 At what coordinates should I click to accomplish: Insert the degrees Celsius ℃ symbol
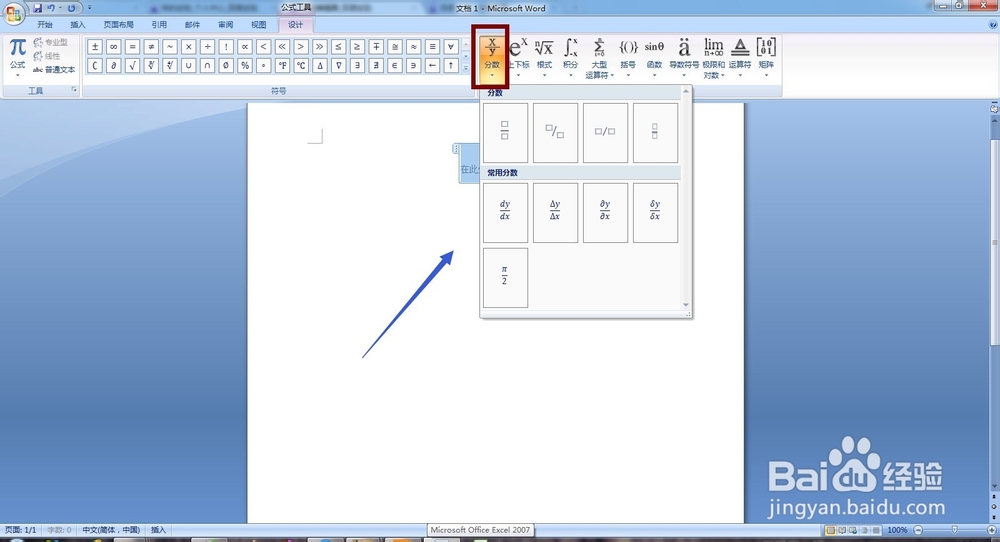[x=301, y=65]
